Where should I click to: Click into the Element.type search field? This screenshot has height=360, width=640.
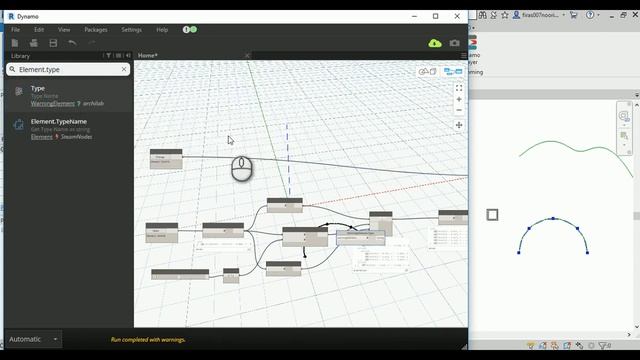pyautogui.click(x=68, y=69)
